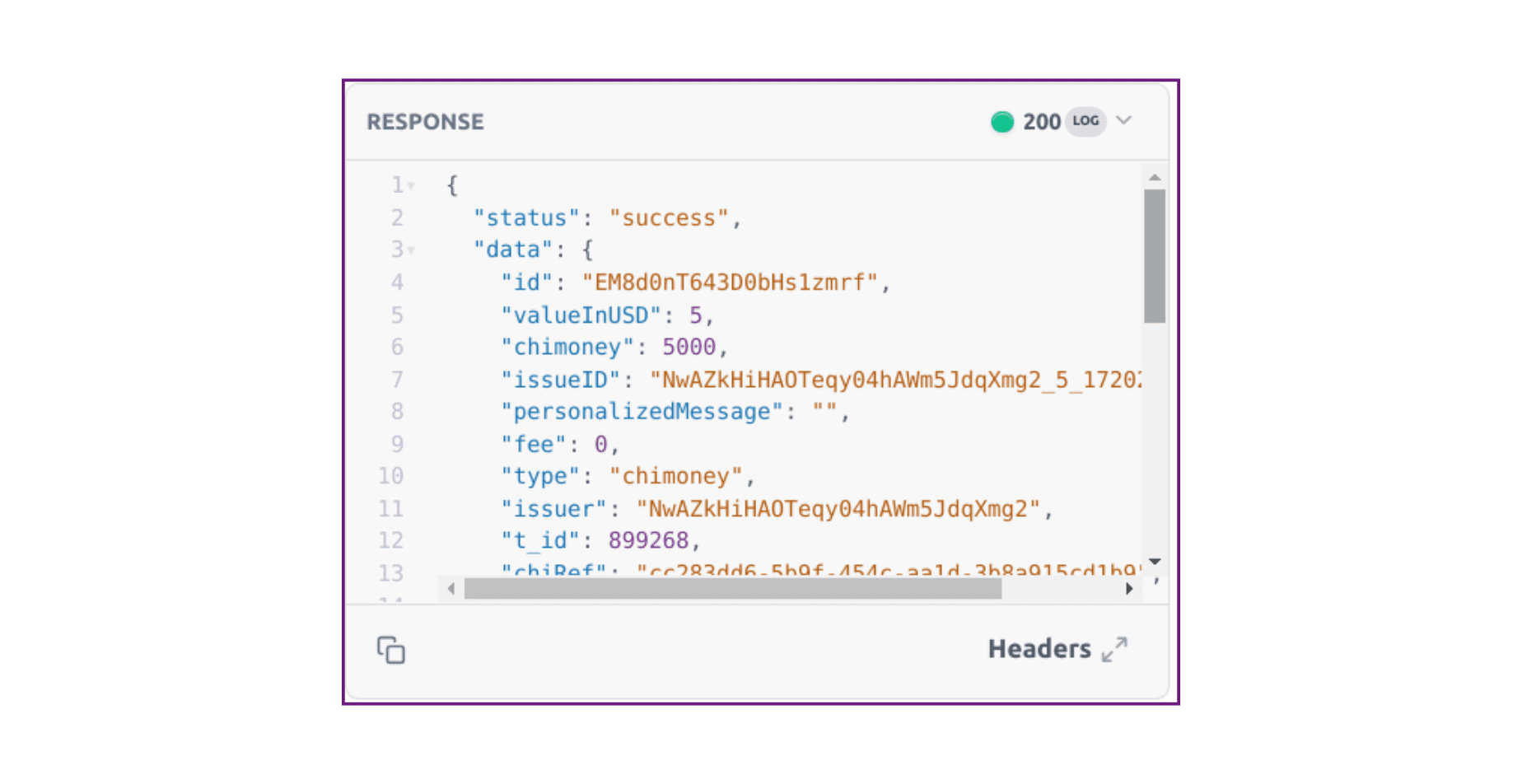The width and height of the screenshot is (1522, 784).
Task: Click the scroll down arrow of response
Action: point(1155,562)
